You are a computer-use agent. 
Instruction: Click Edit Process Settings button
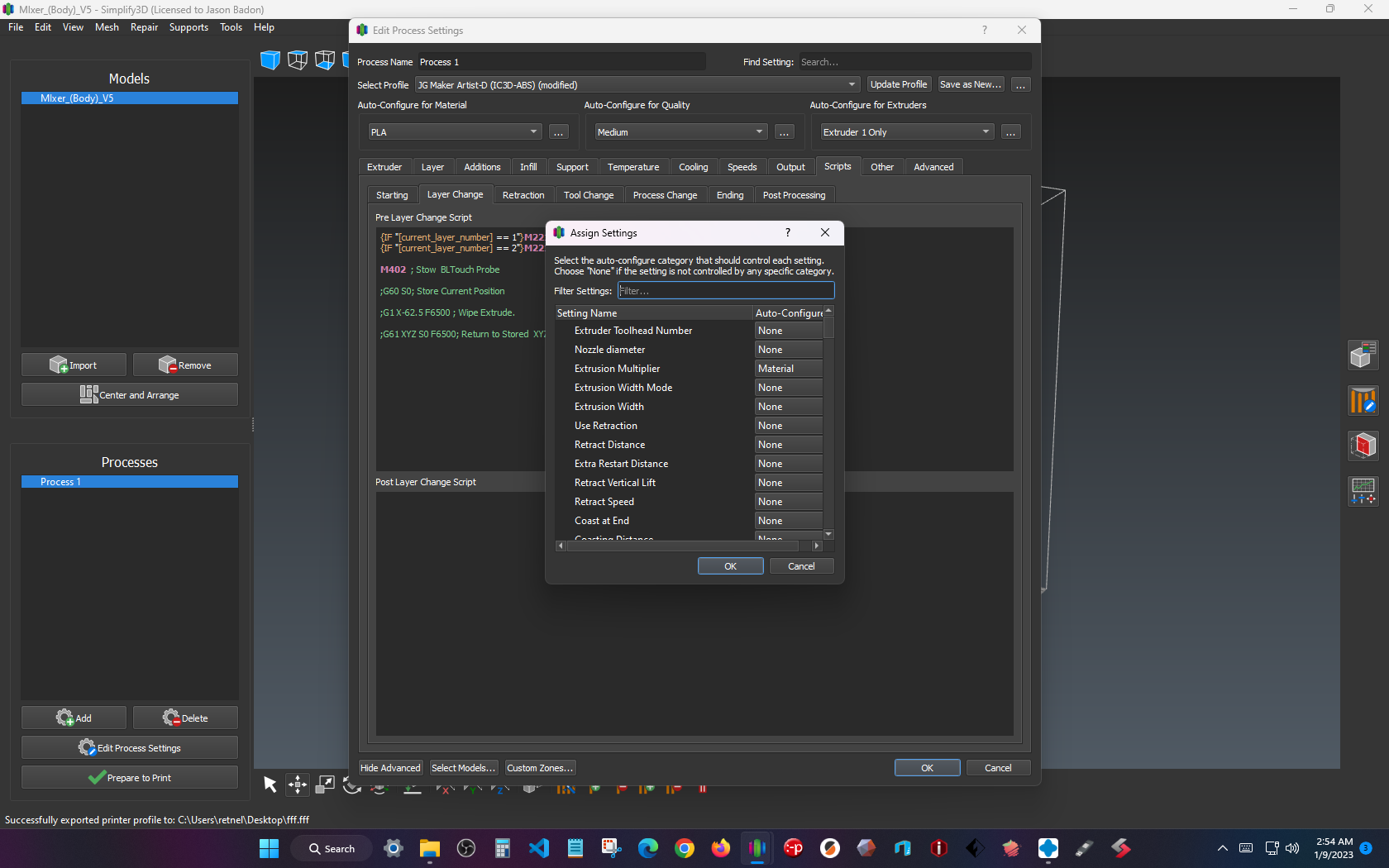pyautogui.click(x=130, y=747)
